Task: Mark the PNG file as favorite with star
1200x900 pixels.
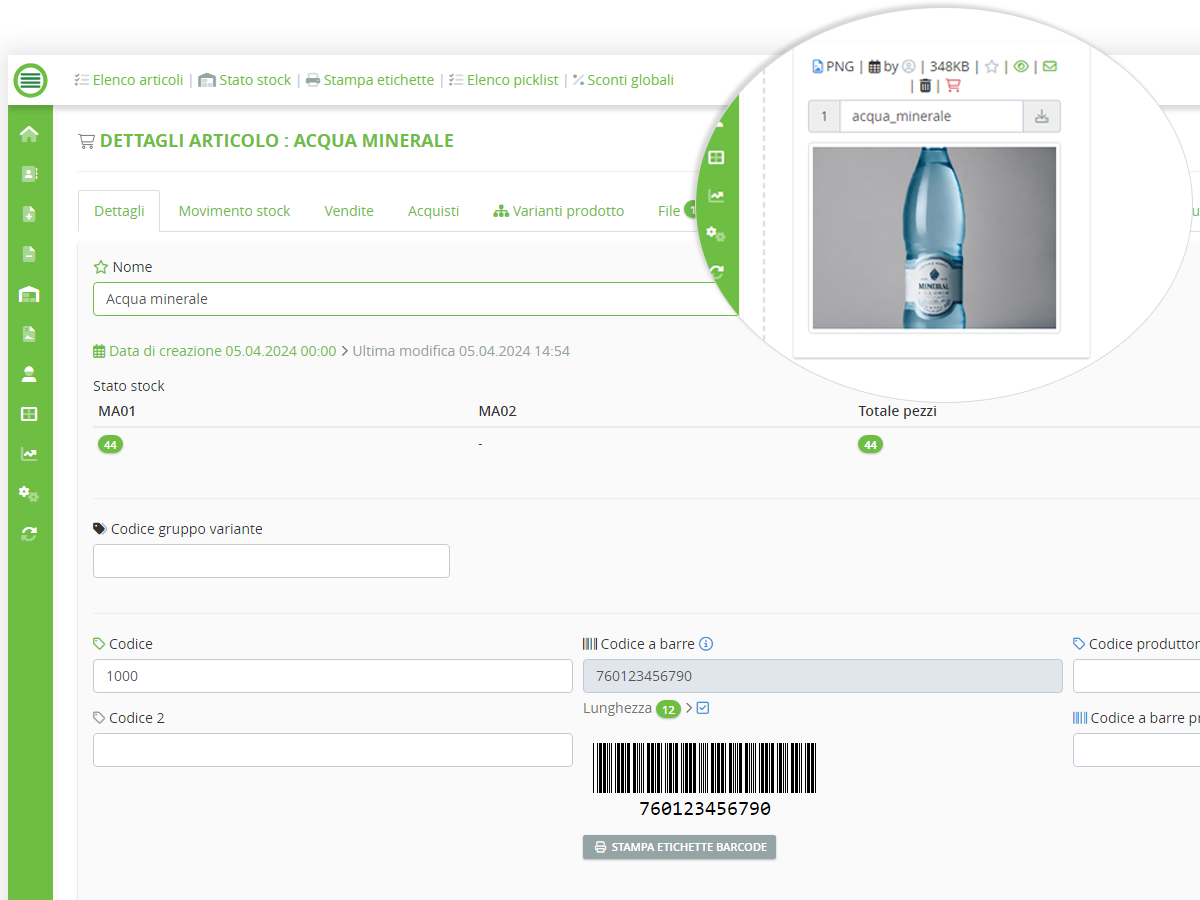Action: (990, 66)
